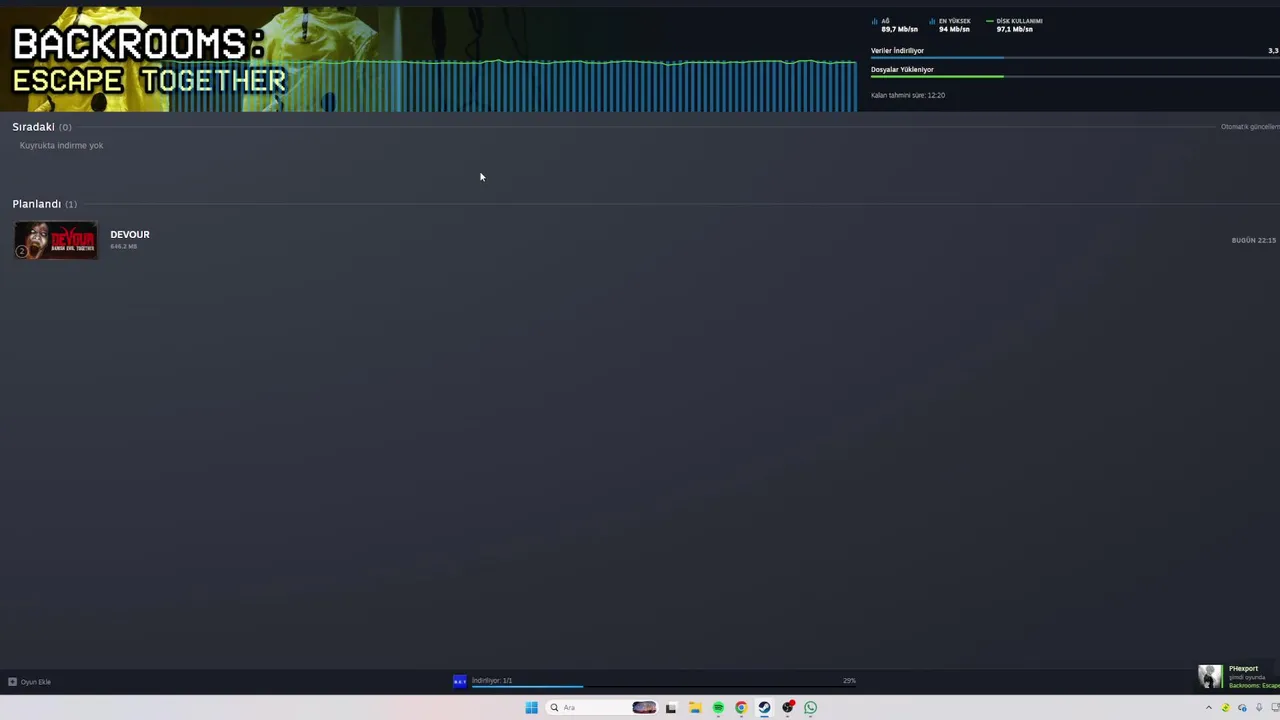Click the DEVOUR 646.2 MB size text
Image resolution: width=1280 pixels, height=720 pixels.
pos(124,246)
